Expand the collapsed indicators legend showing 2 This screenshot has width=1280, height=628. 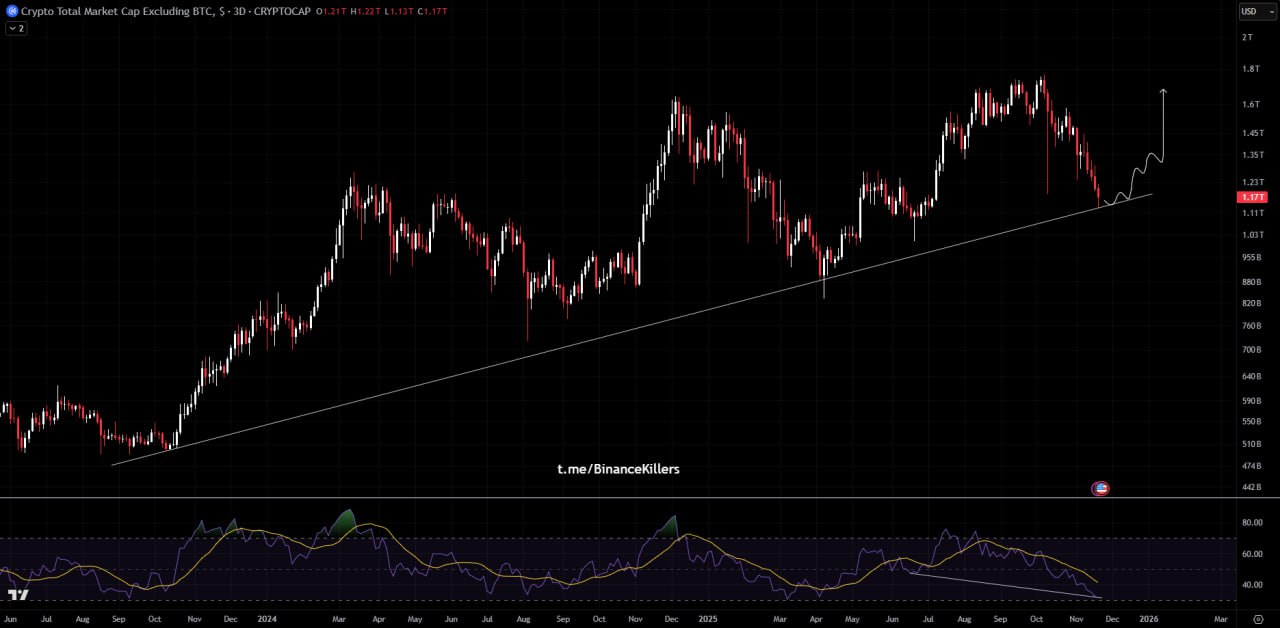click(x=16, y=29)
